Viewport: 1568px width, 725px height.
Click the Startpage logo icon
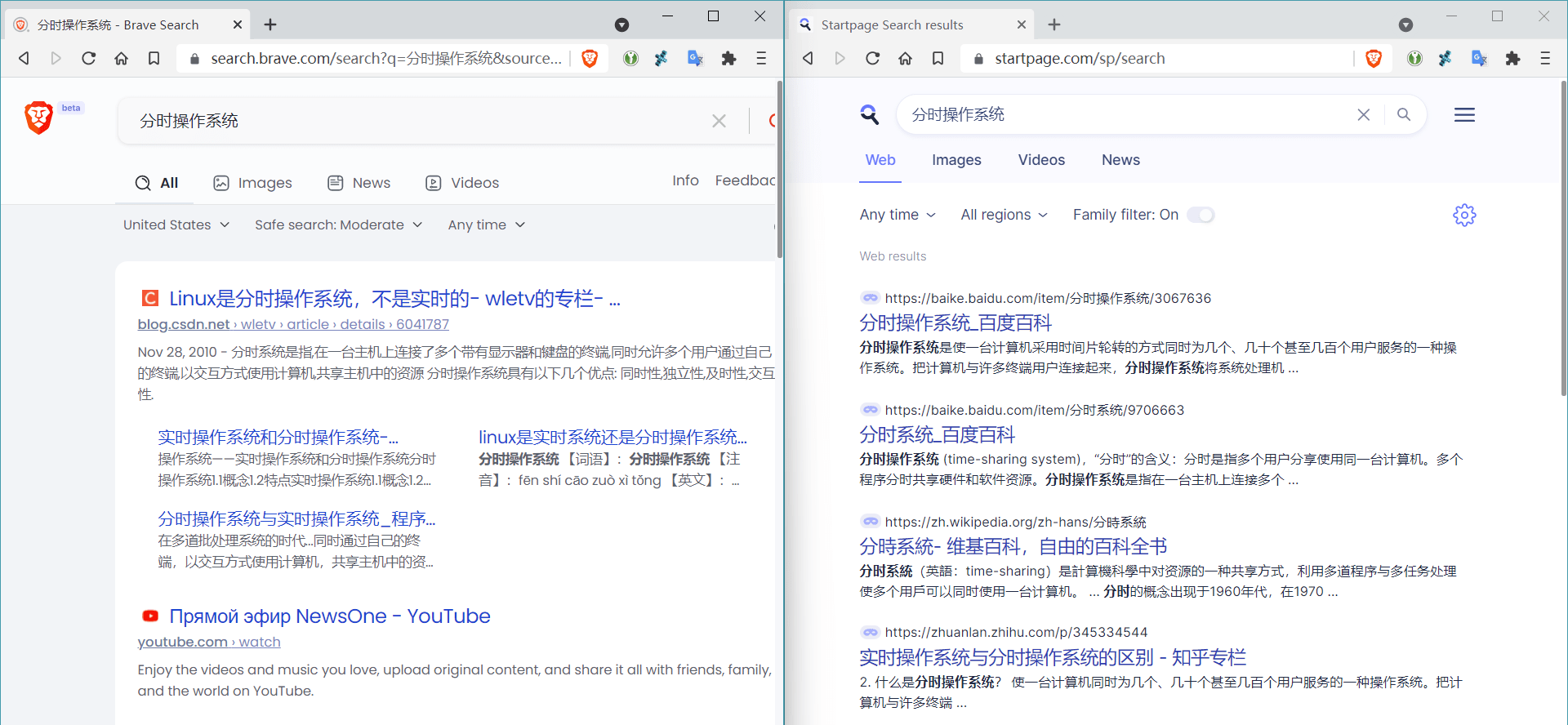[870, 114]
